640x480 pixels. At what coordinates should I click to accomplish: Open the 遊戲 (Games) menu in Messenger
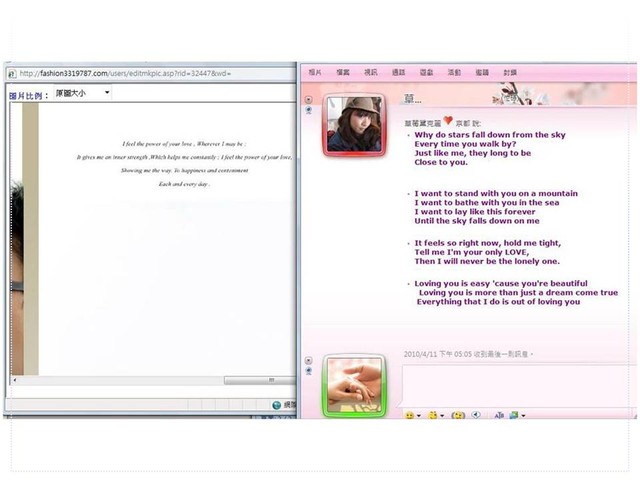(x=427, y=72)
